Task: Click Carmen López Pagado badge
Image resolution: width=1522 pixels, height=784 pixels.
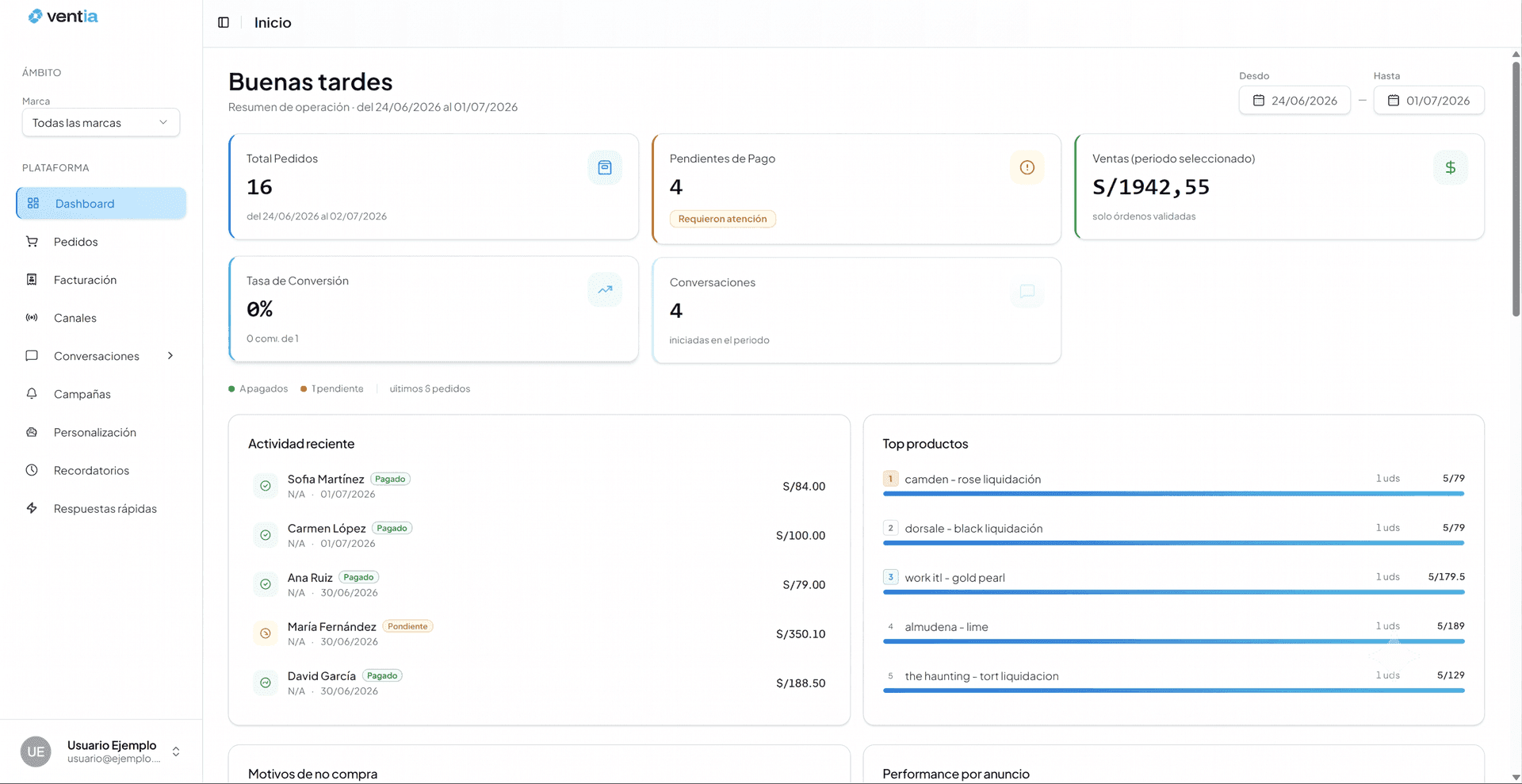Action: pos(392,528)
